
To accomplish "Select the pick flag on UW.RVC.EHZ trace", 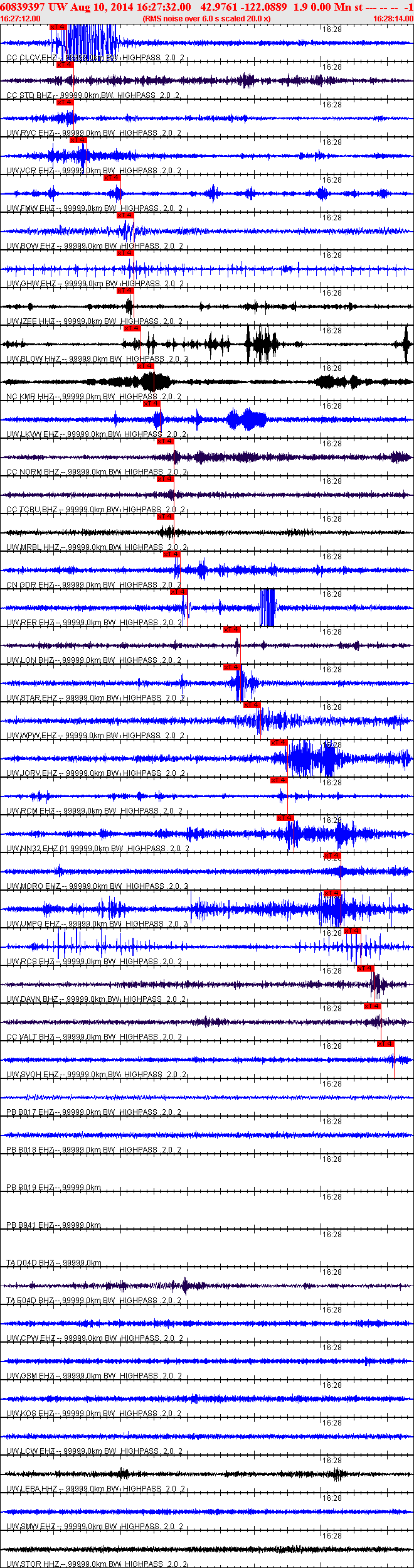I will pyautogui.click(x=65, y=102).
